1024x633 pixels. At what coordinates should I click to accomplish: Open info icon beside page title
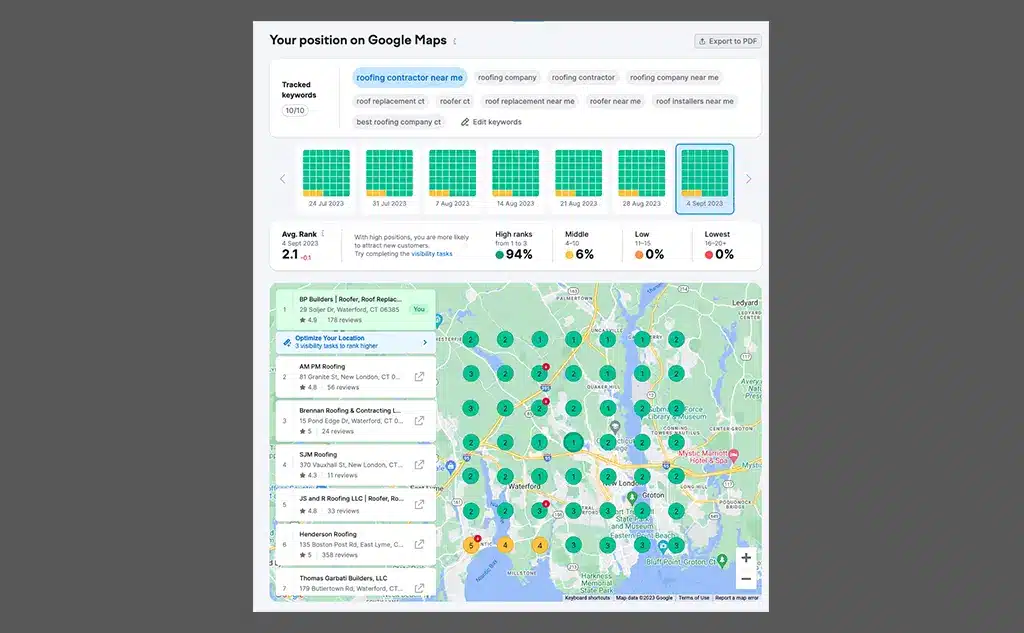(x=455, y=41)
